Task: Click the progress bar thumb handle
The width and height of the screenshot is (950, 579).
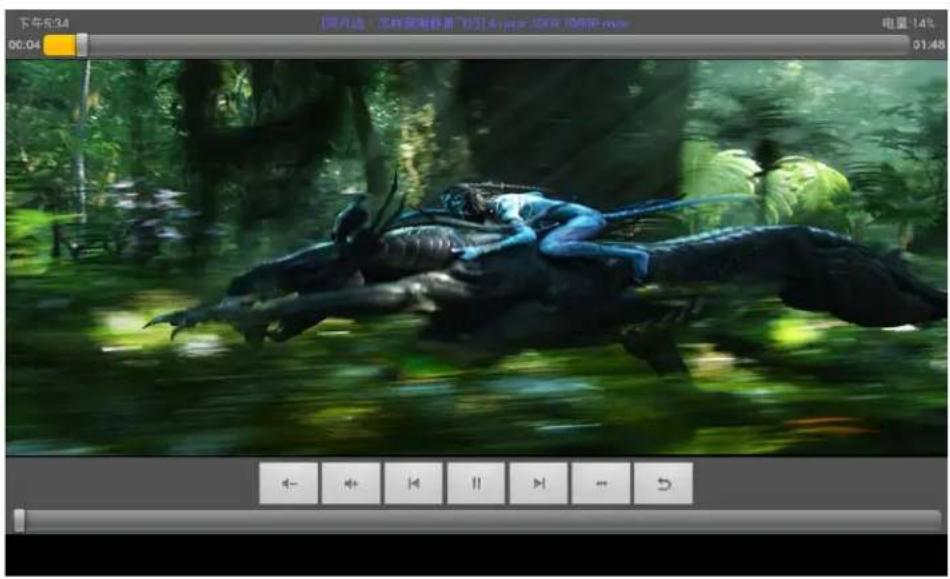Action: (82, 45)
